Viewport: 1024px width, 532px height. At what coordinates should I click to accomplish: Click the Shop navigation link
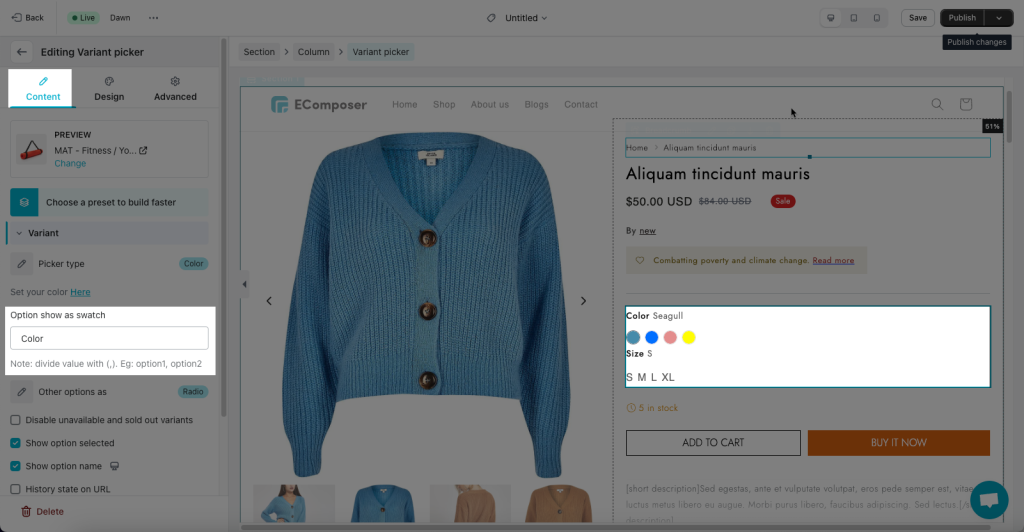click(444, 104)
